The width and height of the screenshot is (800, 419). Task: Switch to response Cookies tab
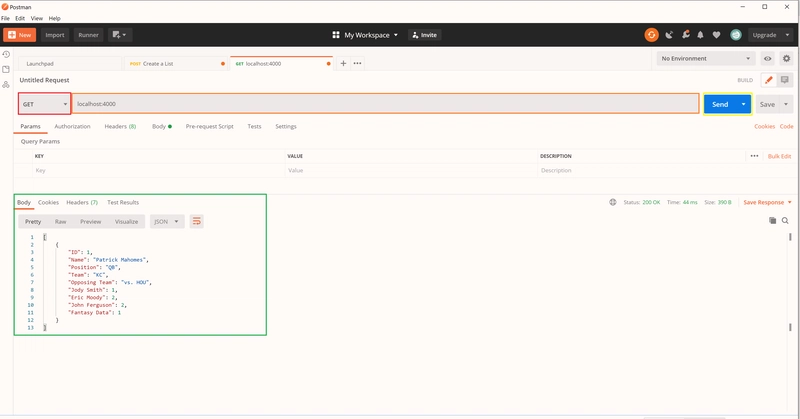48,202
